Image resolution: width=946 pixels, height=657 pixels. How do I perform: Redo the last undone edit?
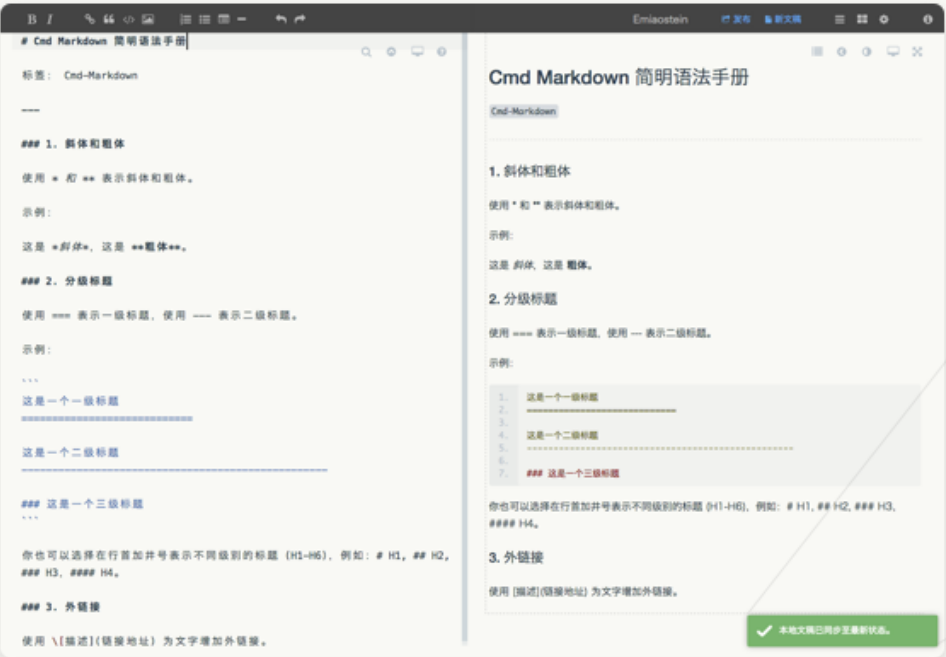point(300,19)
